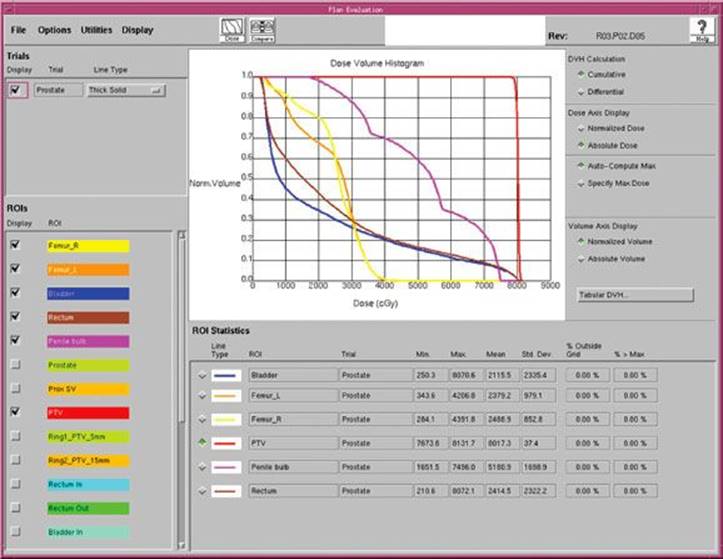Check the Ring2_PTV_15mm display checkbox
This screenshot has width=723, height=559.
point(15,460)
